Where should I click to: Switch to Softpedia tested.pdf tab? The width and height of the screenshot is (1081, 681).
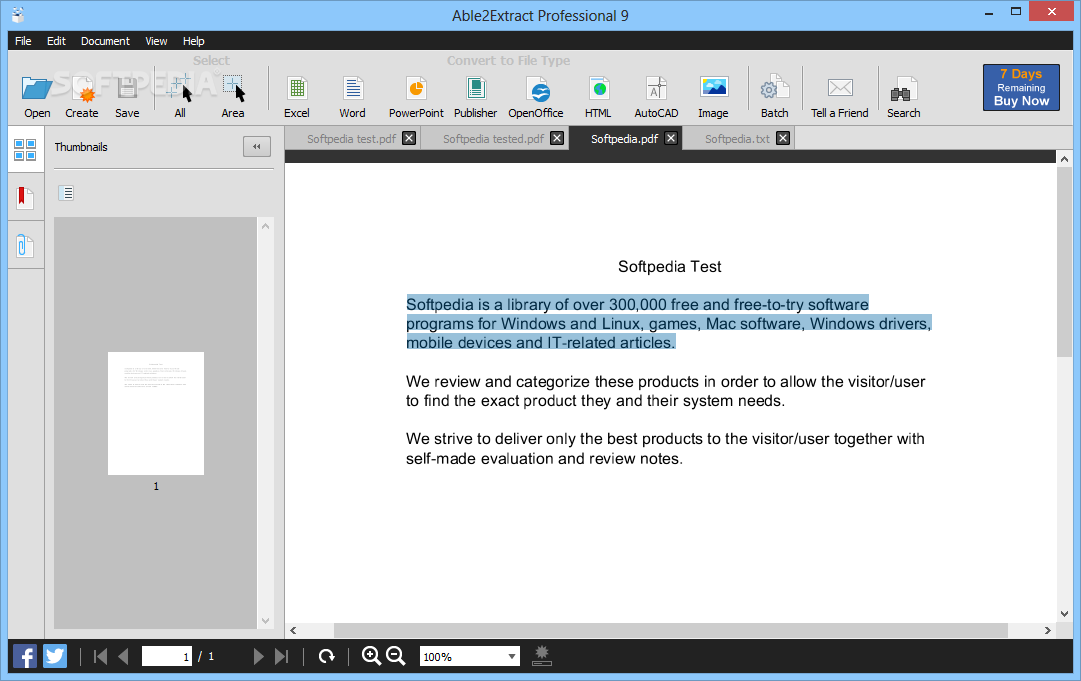coord(493,139)
